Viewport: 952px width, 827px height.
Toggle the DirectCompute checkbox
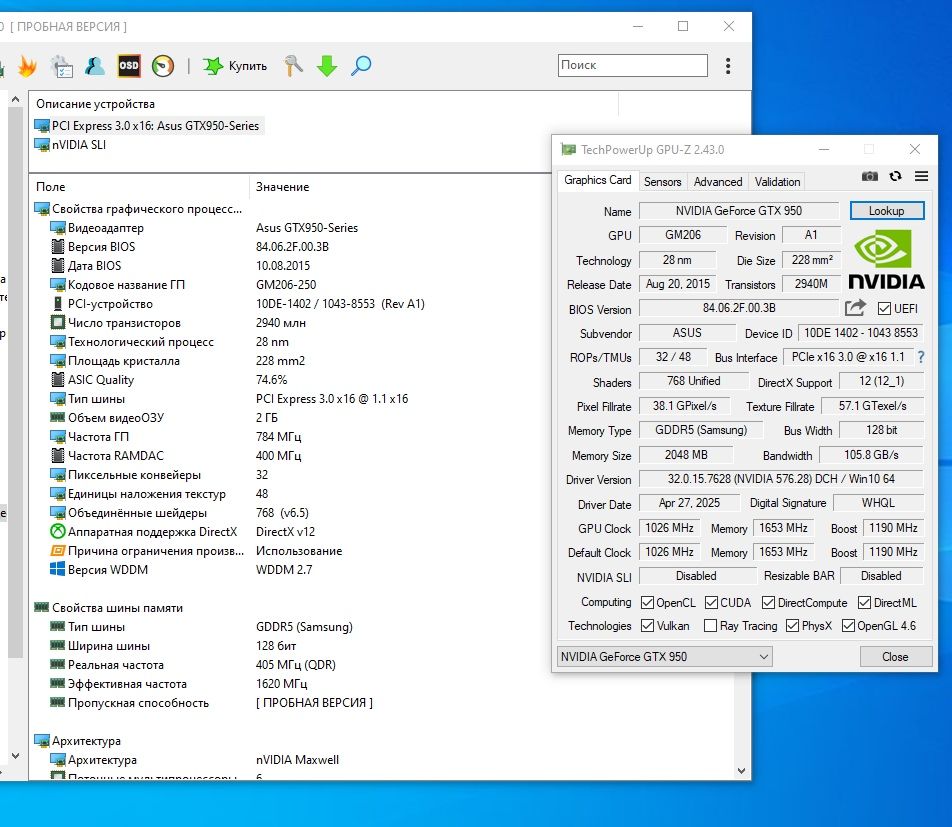768,602
